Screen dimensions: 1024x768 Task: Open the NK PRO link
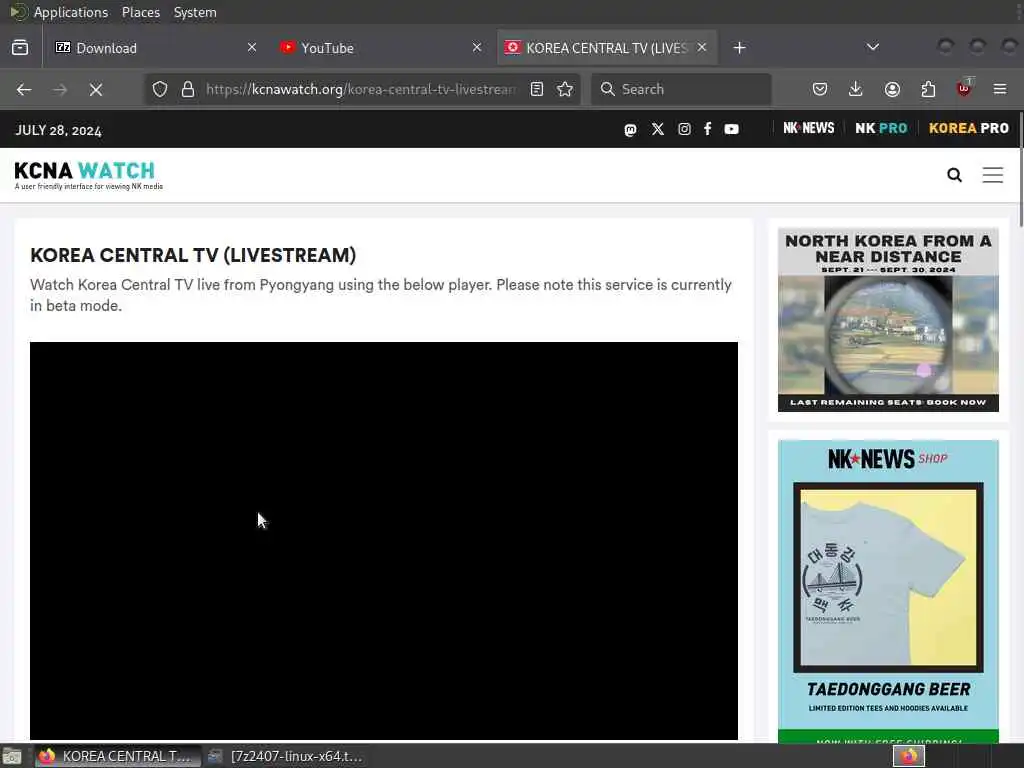pyautogui.click(x=881, y=128)
